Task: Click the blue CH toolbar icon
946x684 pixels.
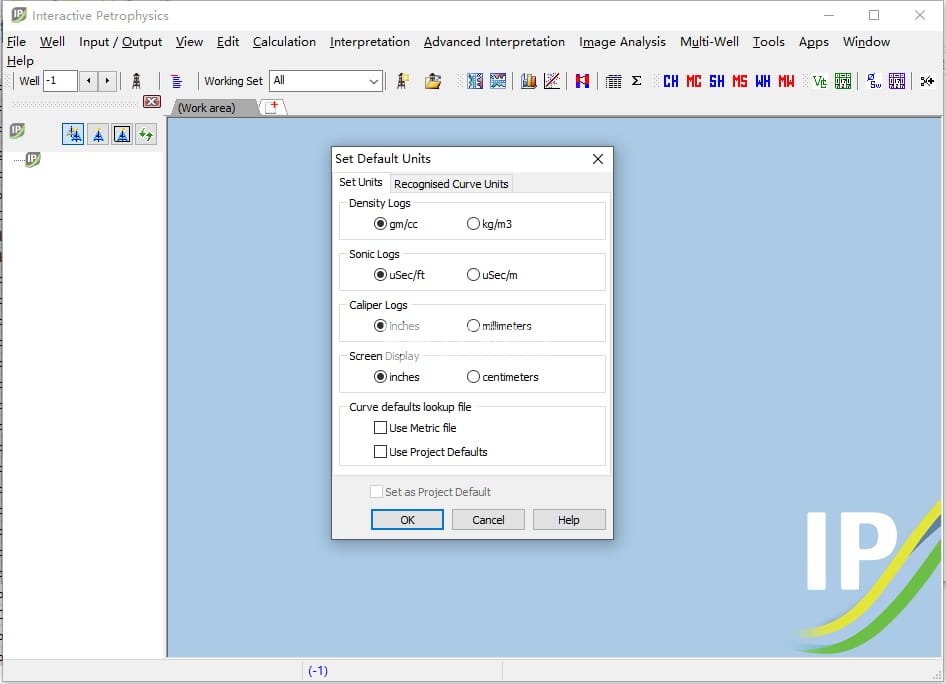Action: pos(670,81)
